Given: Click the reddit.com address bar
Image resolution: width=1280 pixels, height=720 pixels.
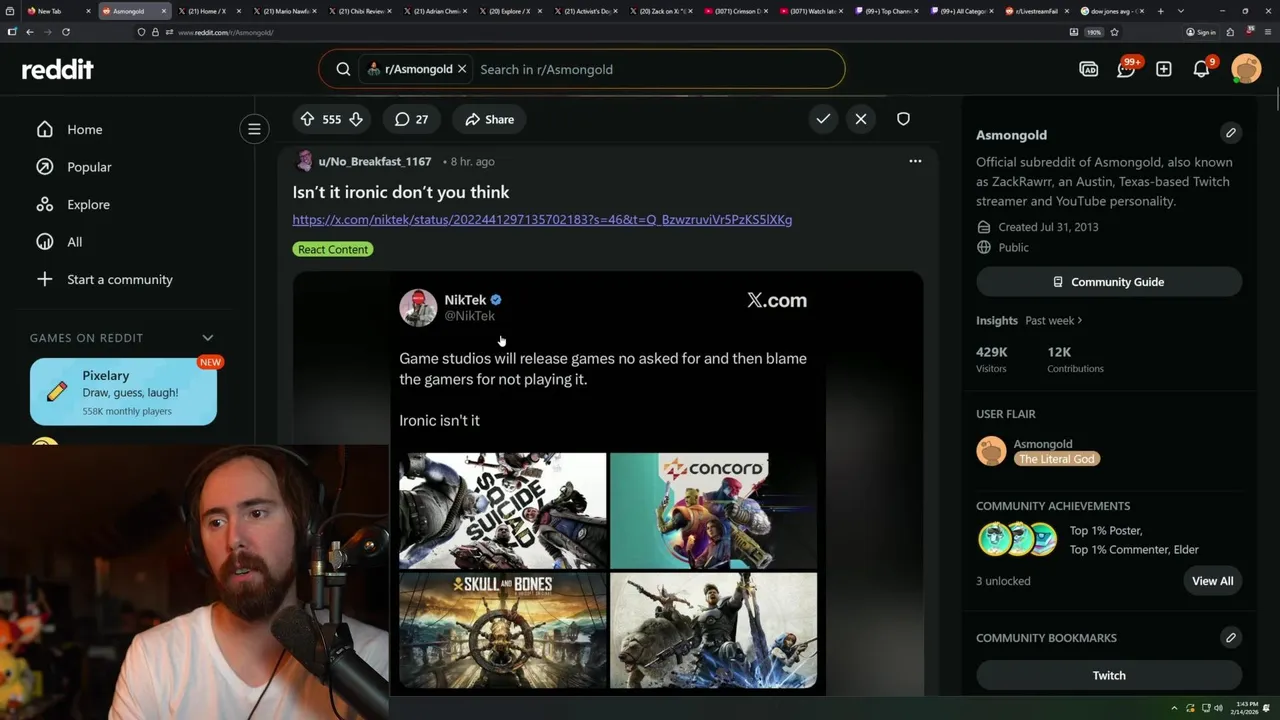Looking at the screenshot, I should 600,32.
